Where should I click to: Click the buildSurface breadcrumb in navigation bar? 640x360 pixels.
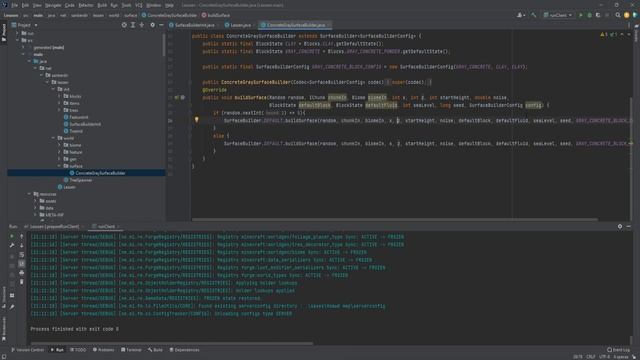coord(216,15)
